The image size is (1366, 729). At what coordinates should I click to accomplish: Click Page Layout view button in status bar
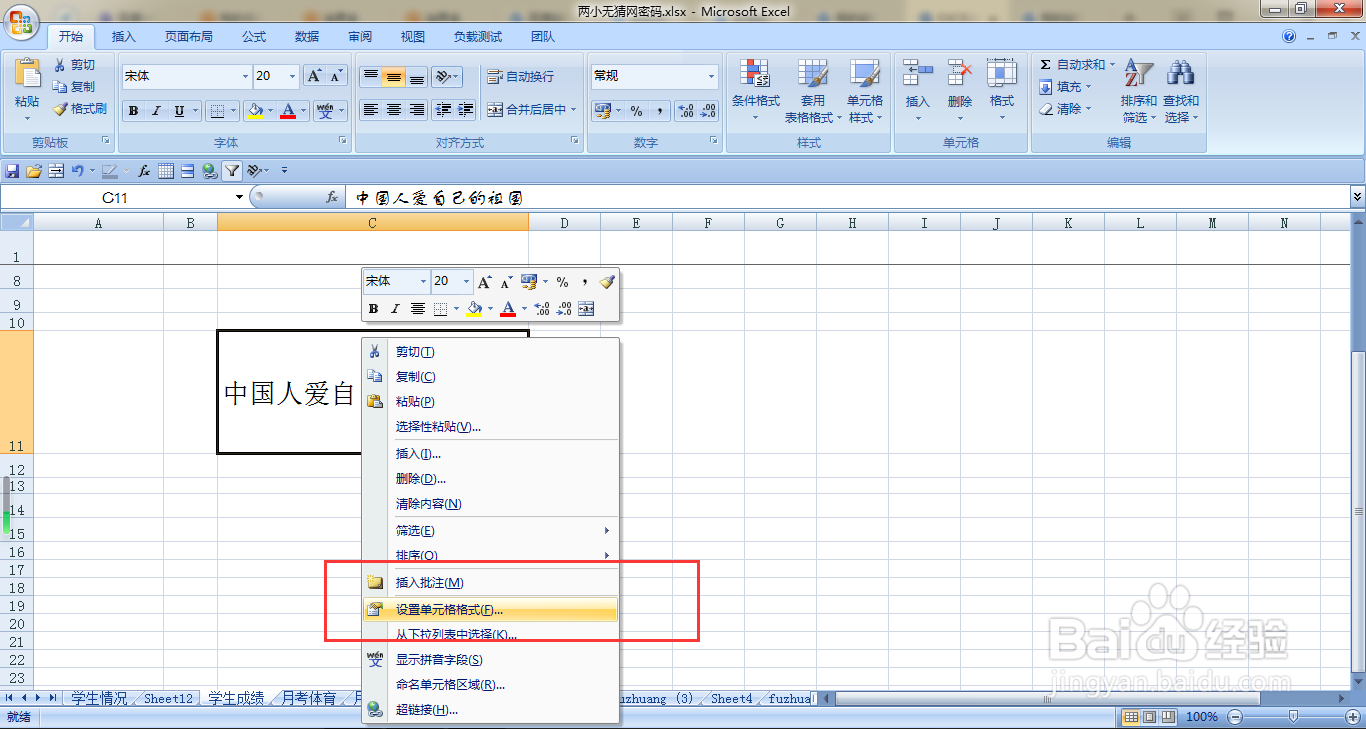coord(1150,717)
